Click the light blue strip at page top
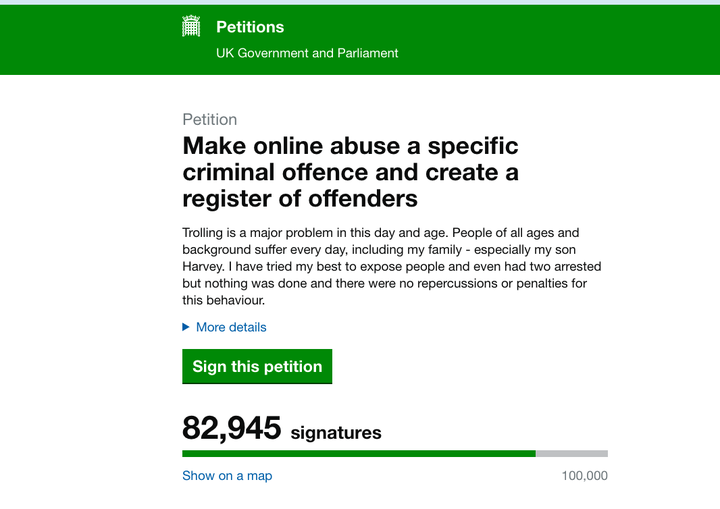The image size is (720, 509). 360,2
